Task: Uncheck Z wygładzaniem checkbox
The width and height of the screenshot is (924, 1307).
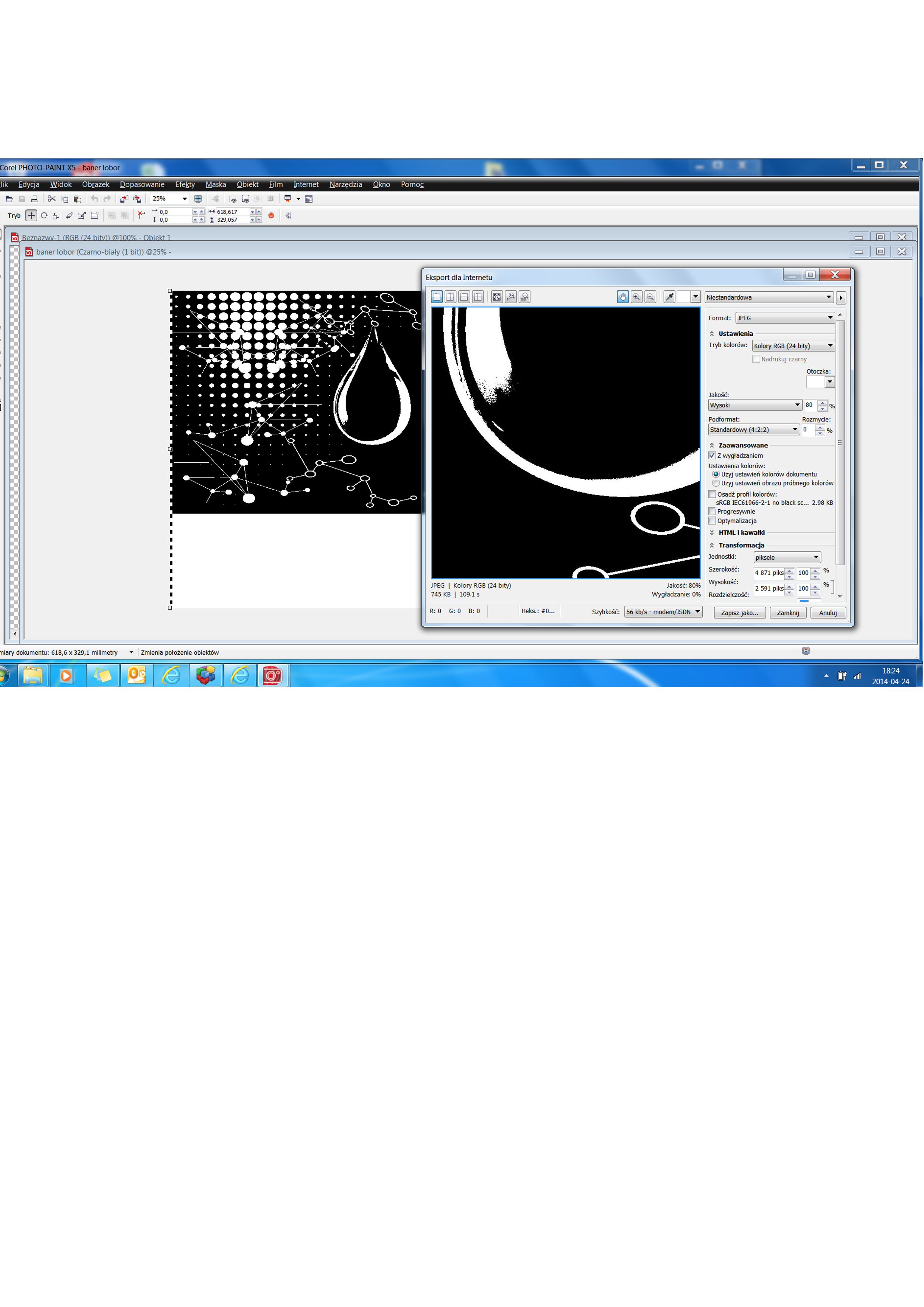Action: [712, 455]
